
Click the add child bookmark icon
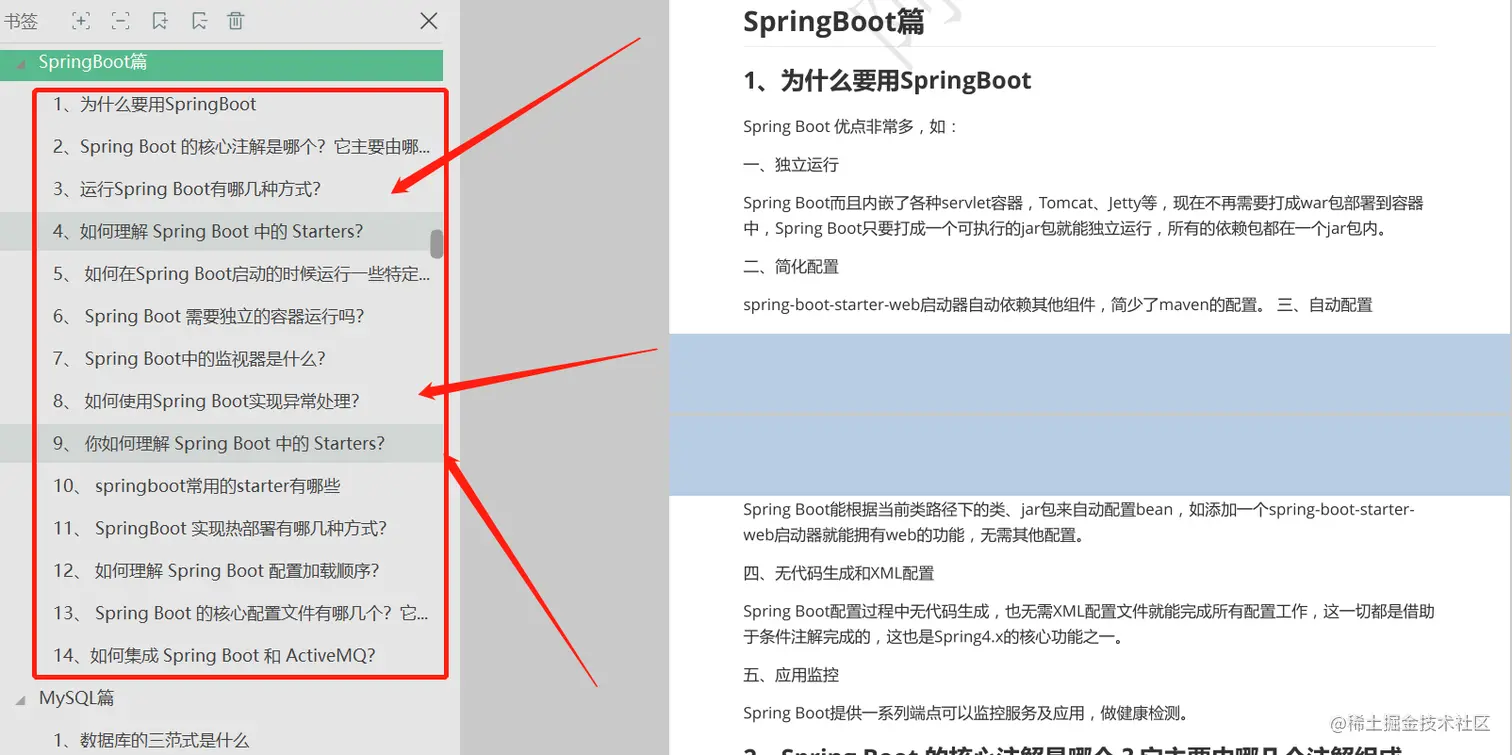(199, 20)
